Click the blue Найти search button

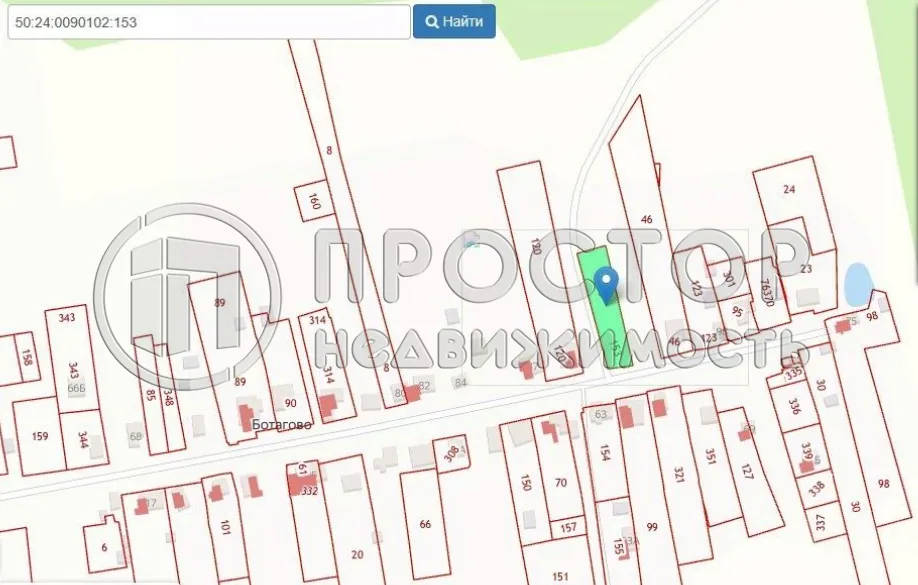click(x=454, y=22)
